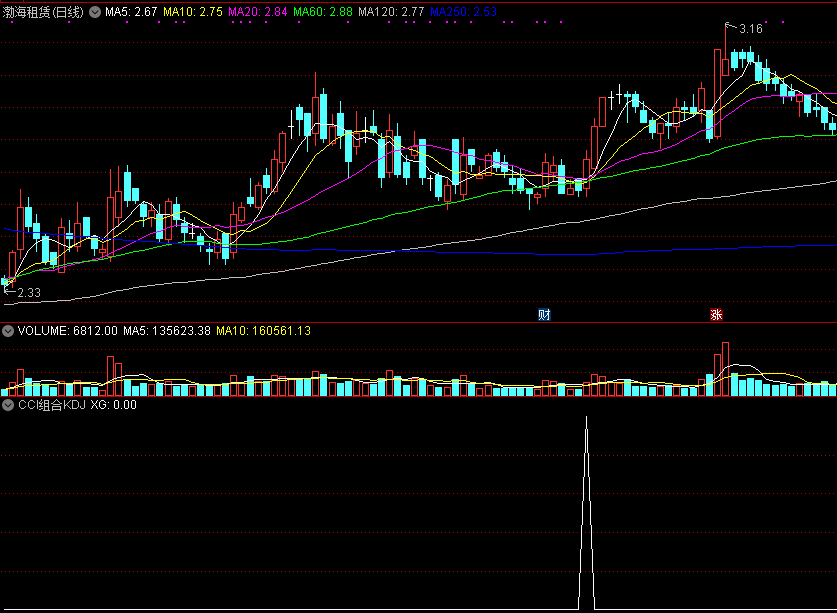The height and width of the screenshot is (613, 837).
Task: Click the MA20: 2.84 magenta average label
Action: [x=258, y=12]
